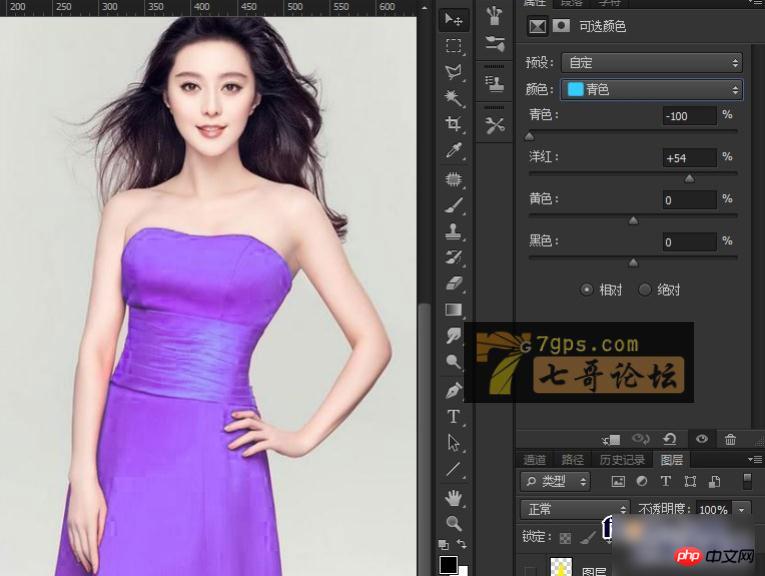Open the Layers panel flyout menu
Screen dimensions: 765x576
(x=755, y=459)
